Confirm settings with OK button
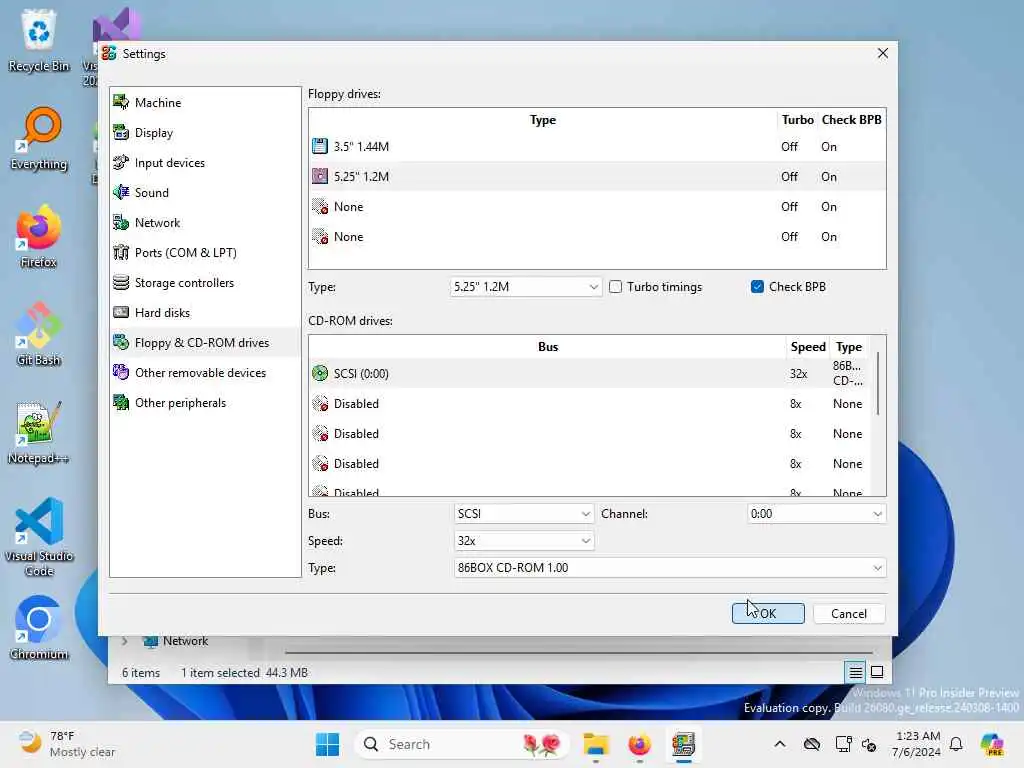 pyautogui.click(x=768, y=613)
